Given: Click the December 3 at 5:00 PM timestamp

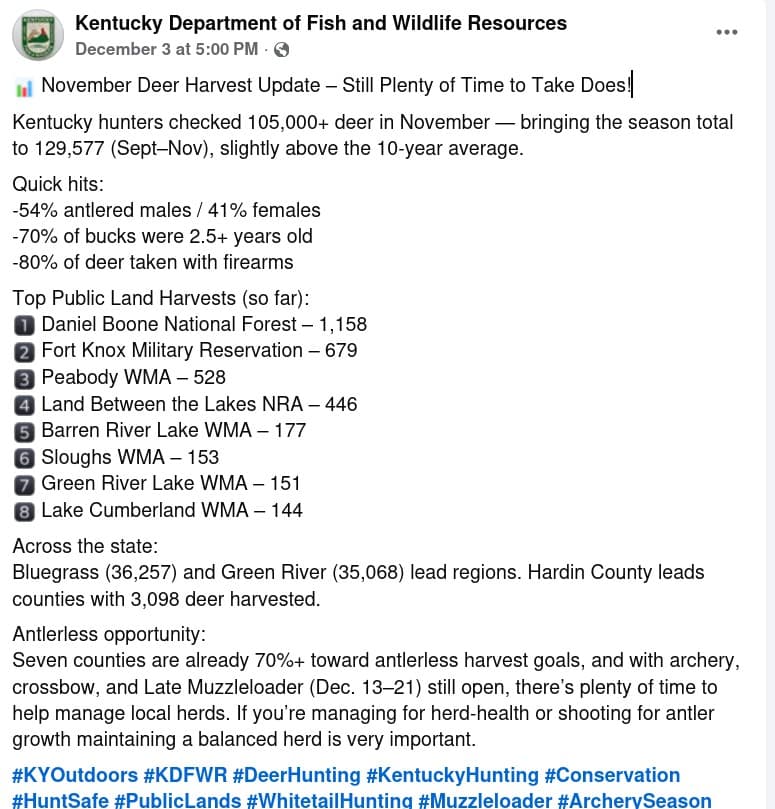Looking at the screenshot, I should pyautogui.click(x=166, y=49).
